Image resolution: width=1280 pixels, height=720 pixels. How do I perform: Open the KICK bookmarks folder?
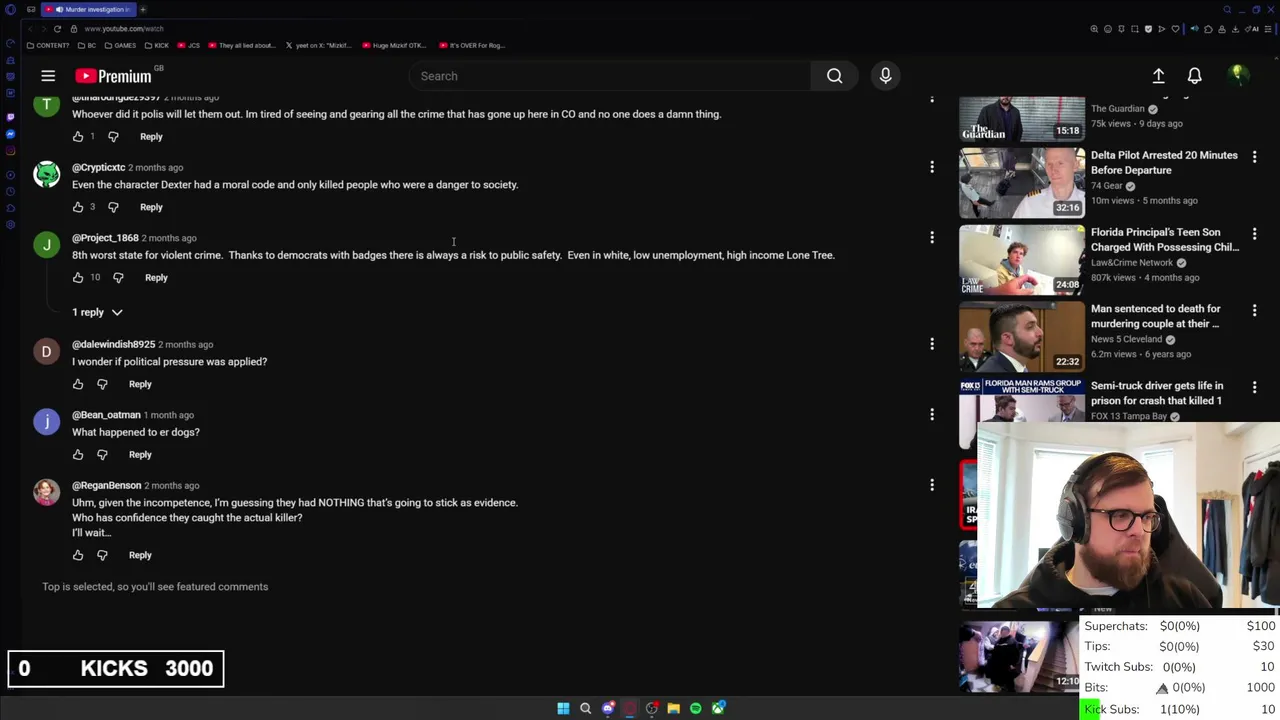tap(157, 45)
